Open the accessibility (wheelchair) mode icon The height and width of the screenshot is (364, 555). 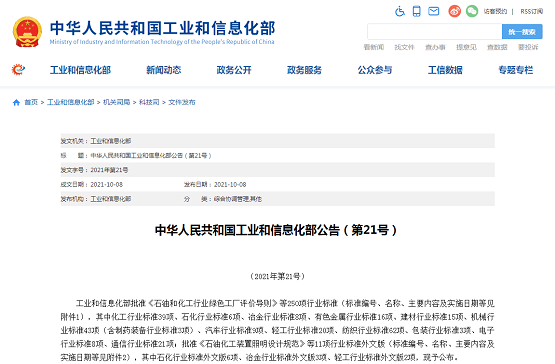pyautogui.click(x=400, y=11)
